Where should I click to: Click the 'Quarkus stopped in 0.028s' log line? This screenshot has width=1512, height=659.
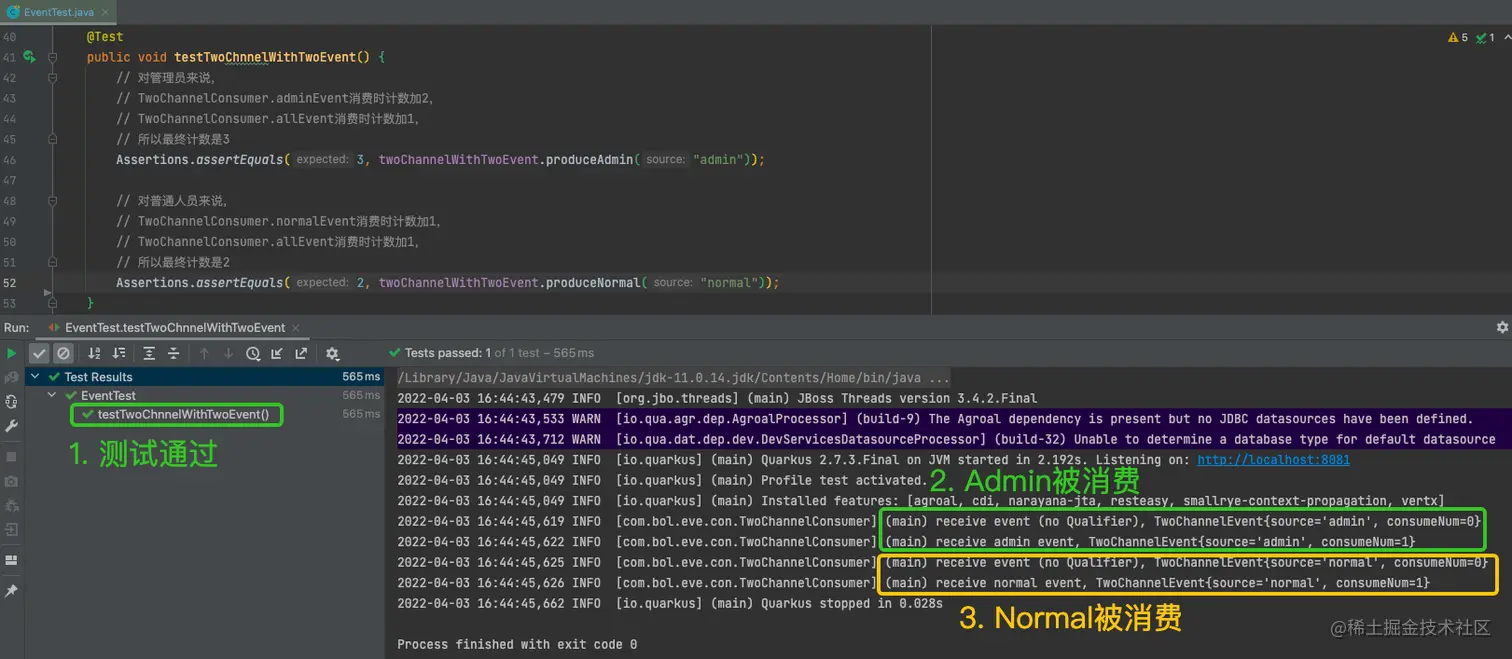tap(670, 604)
